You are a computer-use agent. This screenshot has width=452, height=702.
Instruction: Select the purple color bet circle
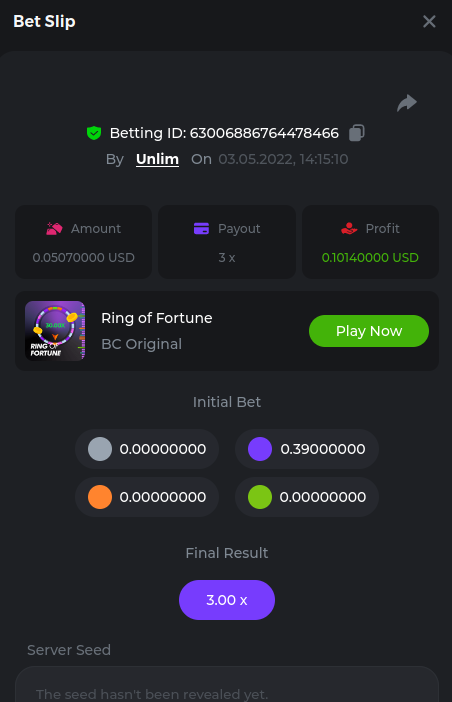pyautogui.click(x=260, y=449)
